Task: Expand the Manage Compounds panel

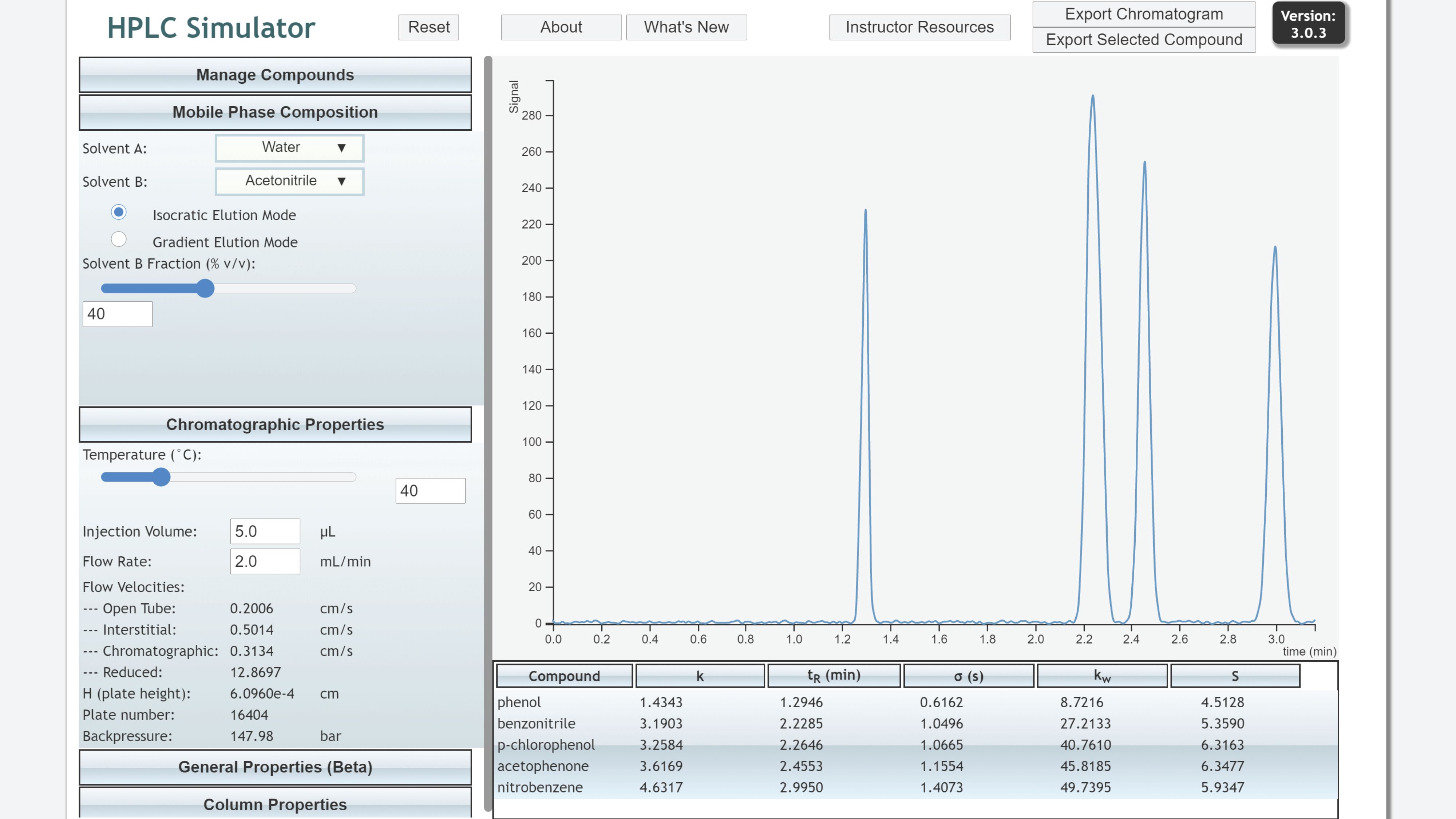Action: click(x=275, y=75)
